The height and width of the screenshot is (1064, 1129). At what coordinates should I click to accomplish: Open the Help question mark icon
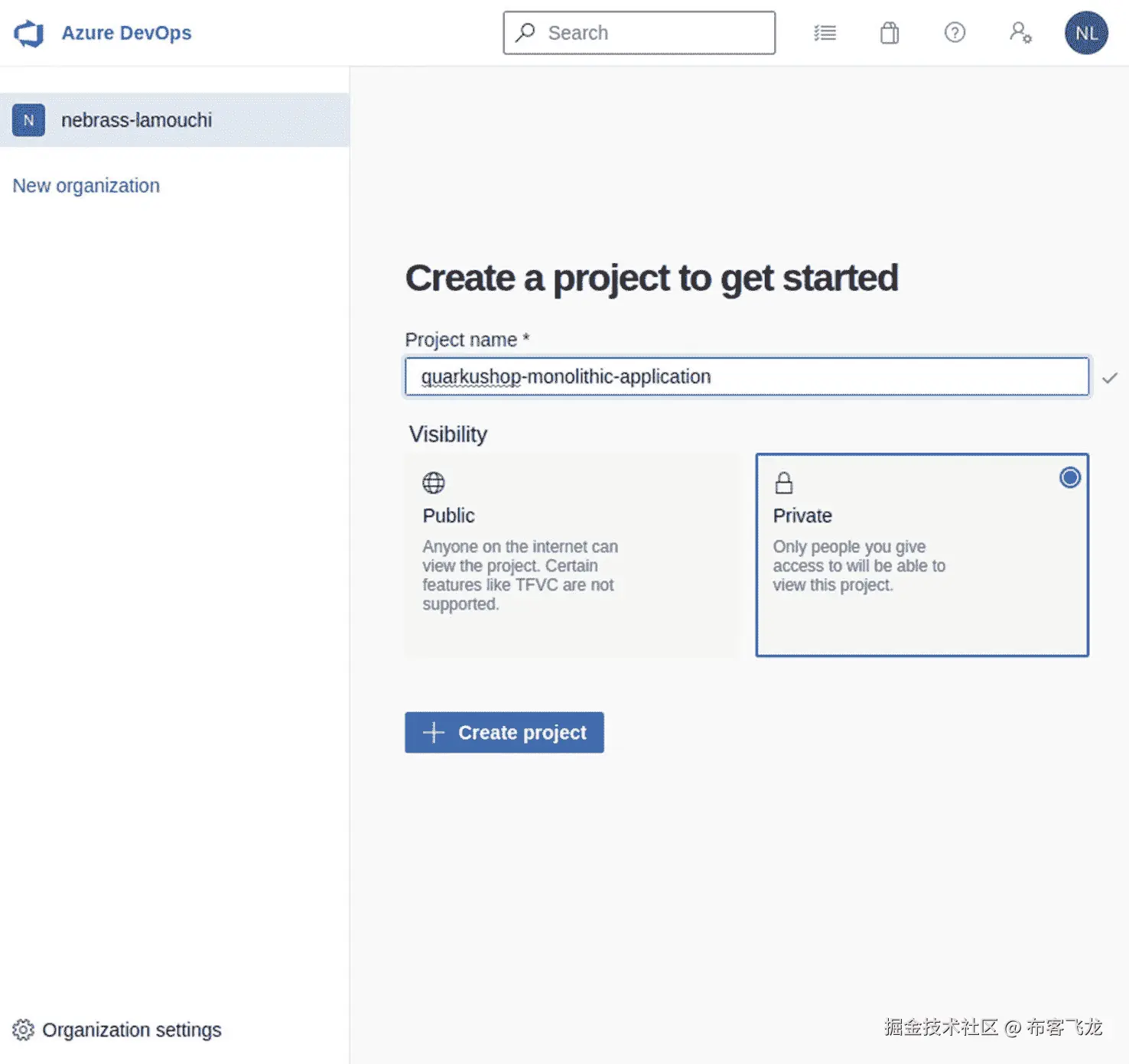tap(955, 32)
